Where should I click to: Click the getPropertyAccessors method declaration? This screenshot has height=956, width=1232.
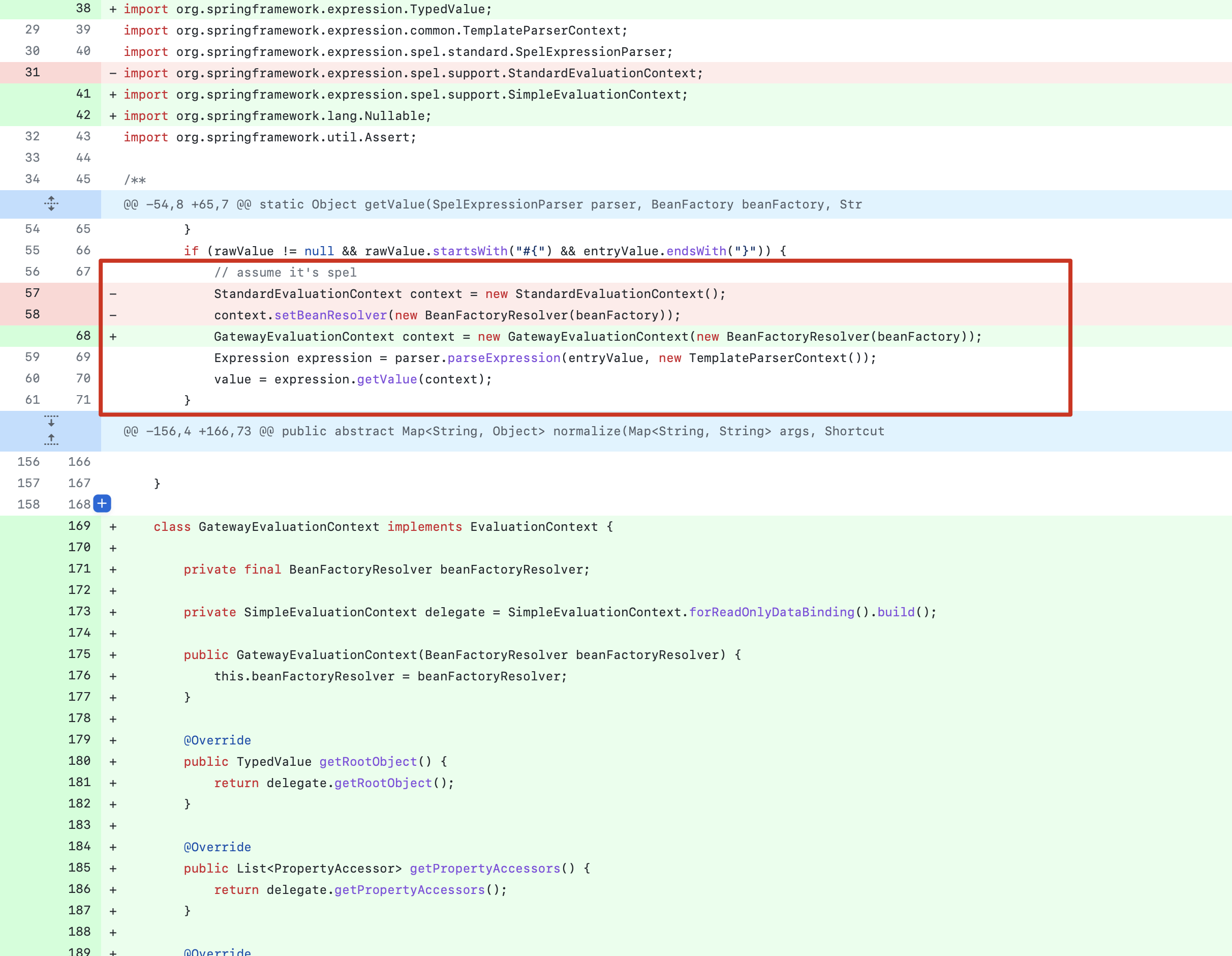coord(484,869)
